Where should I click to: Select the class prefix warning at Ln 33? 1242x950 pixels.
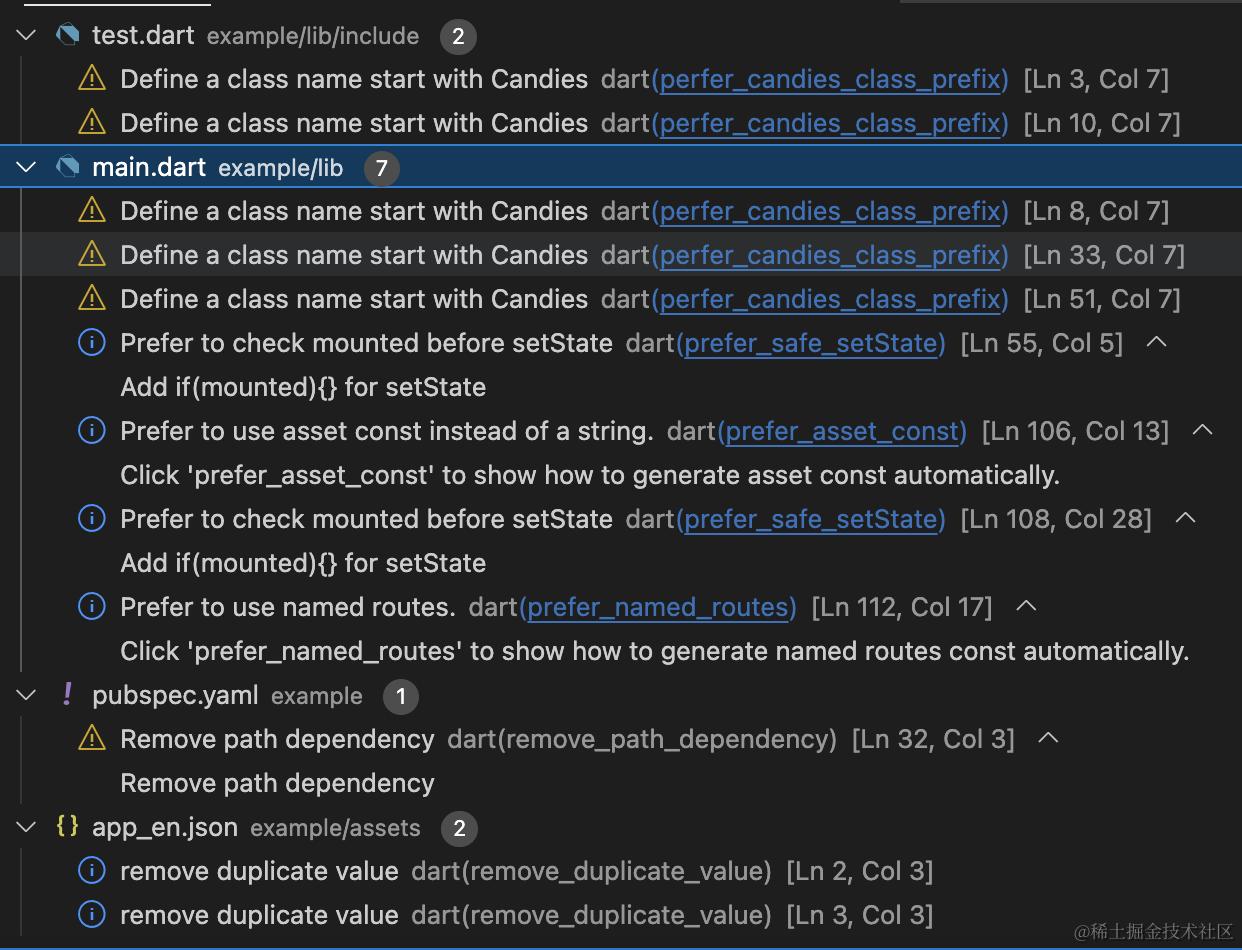coord(354,255)
